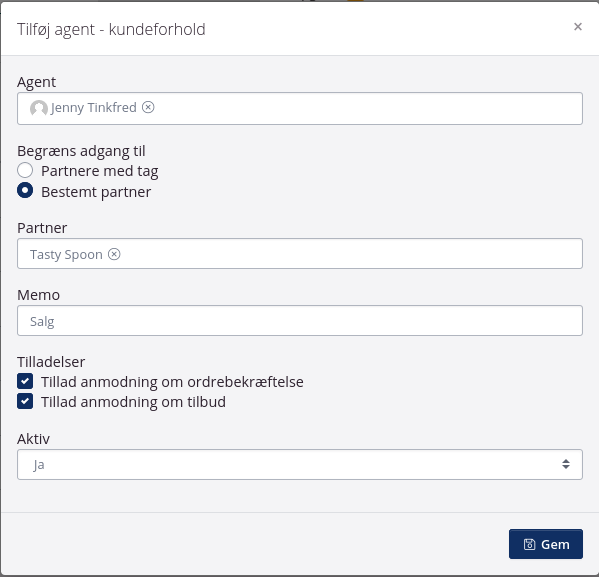Click the Jenny Tinkfred name tag
The height and width of the screenshot is (577, 599).
coord(93,108)
